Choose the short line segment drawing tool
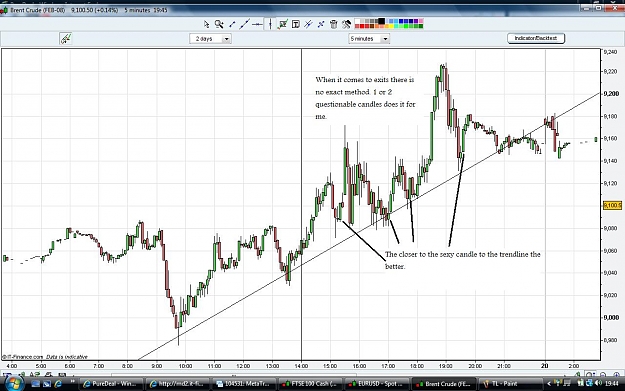Viewport: 625px width, 391px height. click(232, 24)
